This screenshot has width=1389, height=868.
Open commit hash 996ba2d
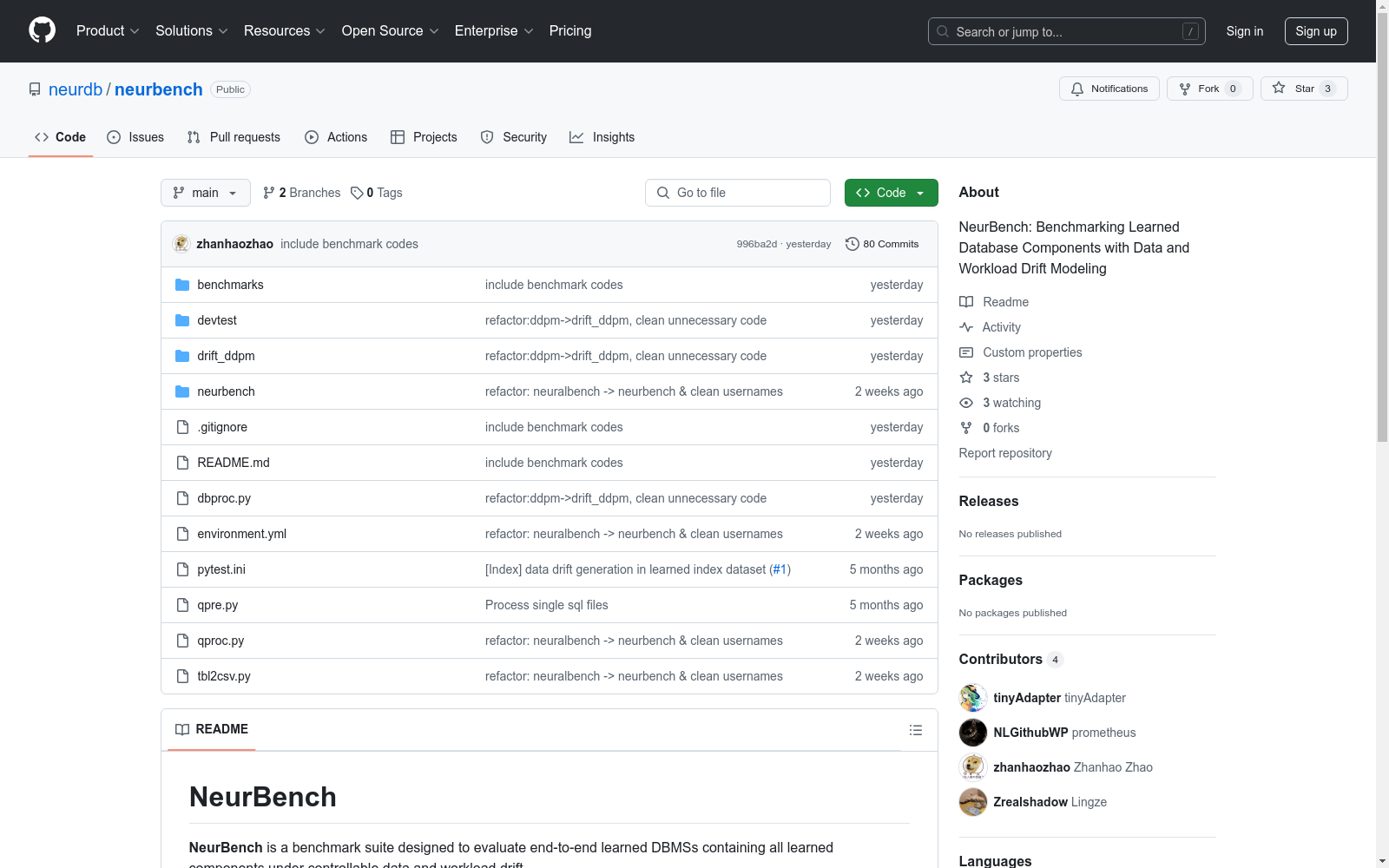pos(757,244)
